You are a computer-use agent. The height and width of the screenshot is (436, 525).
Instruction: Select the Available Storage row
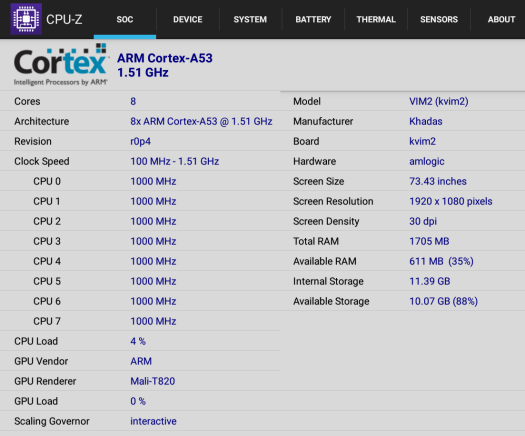[x=402, y=301]
